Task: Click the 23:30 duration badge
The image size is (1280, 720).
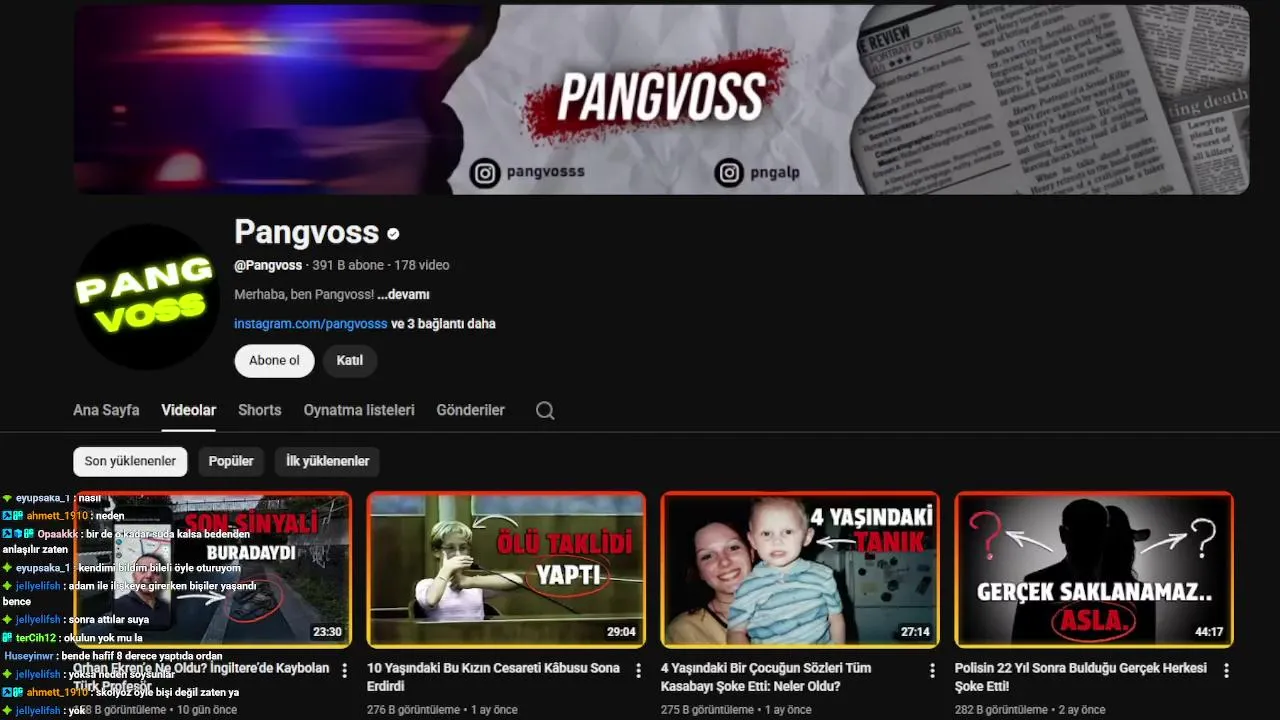Action: point(327,632)
